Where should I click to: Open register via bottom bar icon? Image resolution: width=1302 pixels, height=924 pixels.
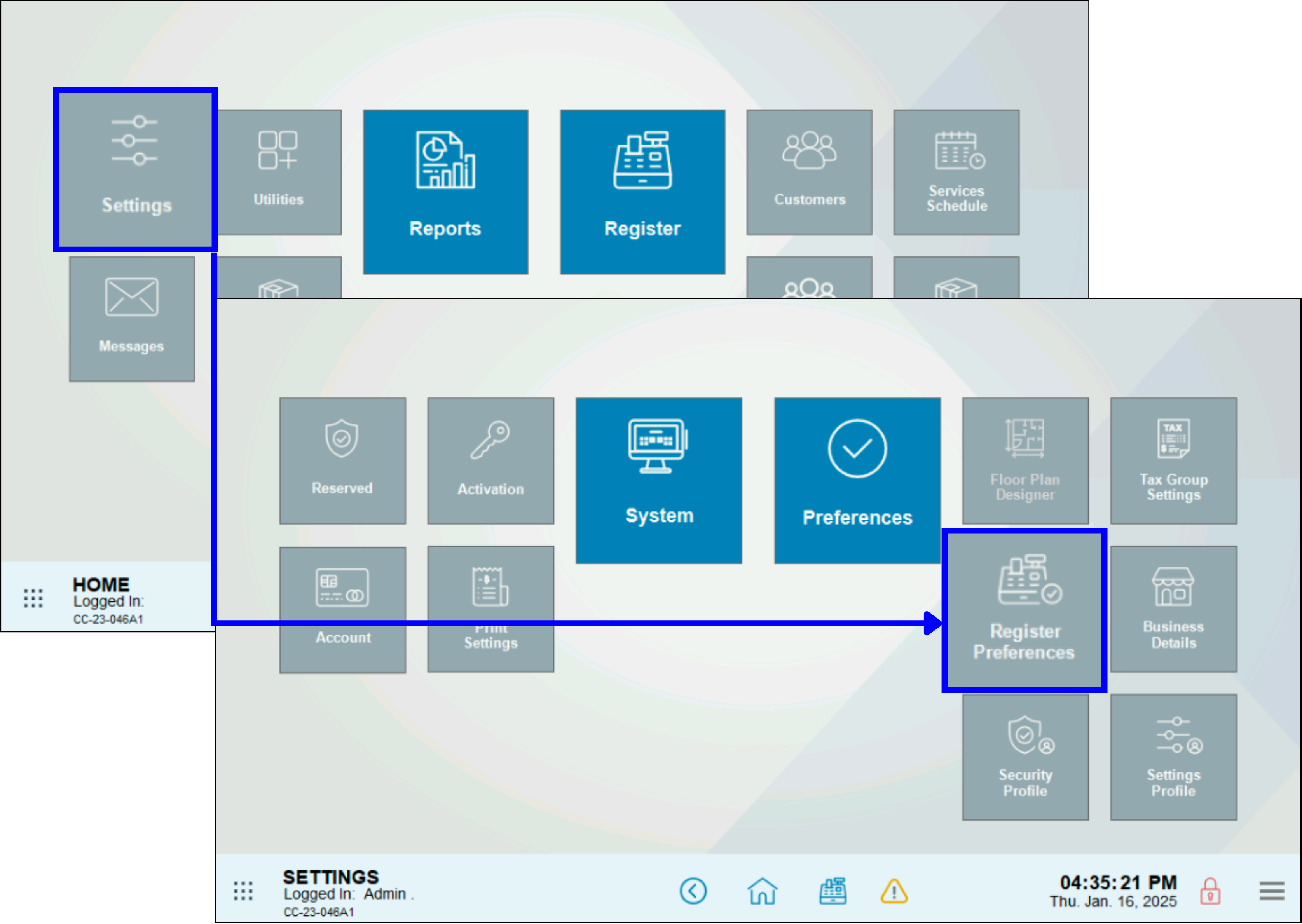(833, 891)
